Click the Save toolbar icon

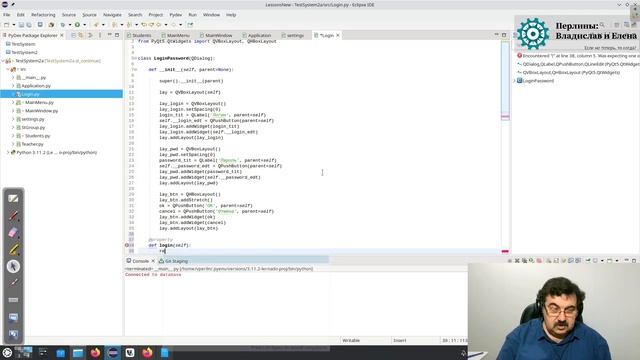coord(21,25)
